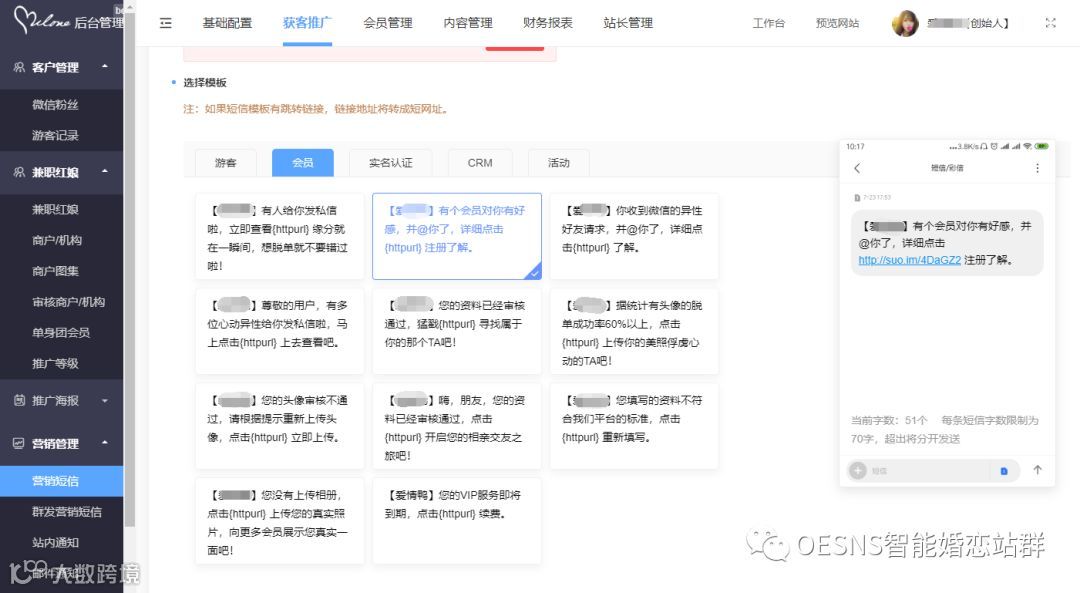Collapse the 营销管理 sidebar section
Screen dimensions: 1080x593
pyautogui.click(x=105, y=443)
